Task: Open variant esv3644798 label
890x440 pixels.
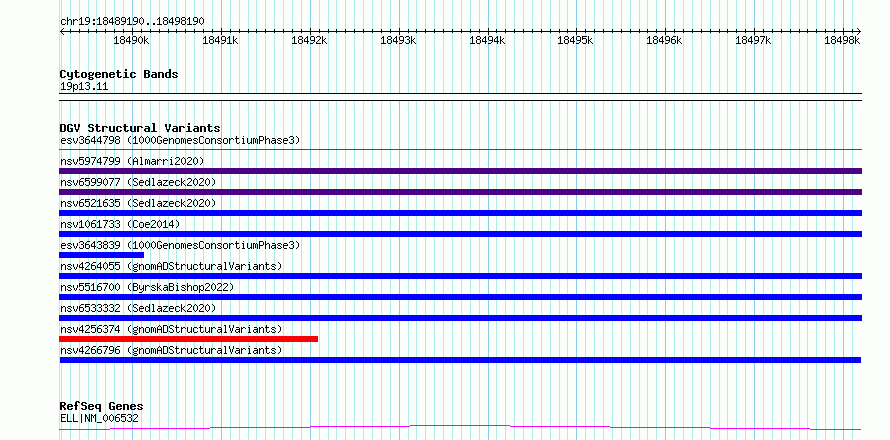Action: (x=180, y=140)
